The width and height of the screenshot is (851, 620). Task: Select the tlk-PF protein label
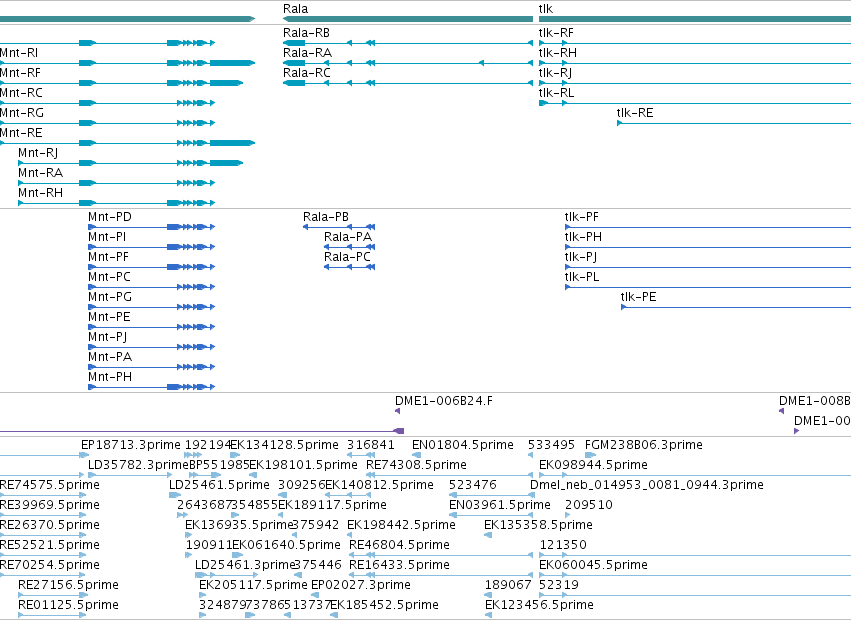581,217
